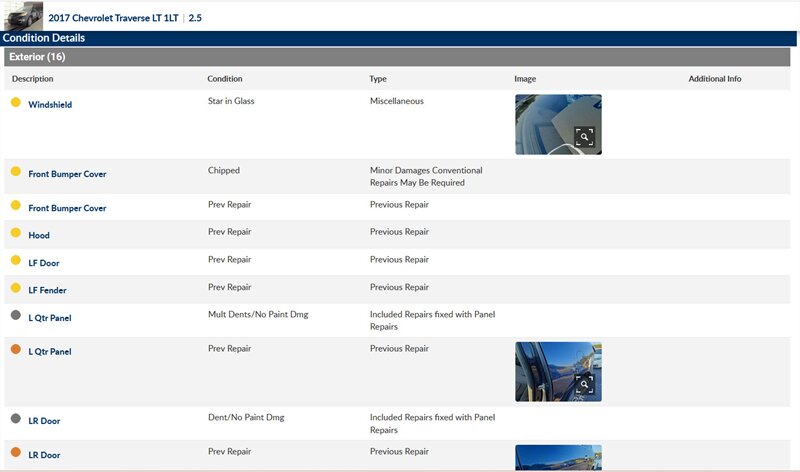Click the magnifier icon on the Windshield image
This screenshot has width=800, height=472.
(584, 137)
